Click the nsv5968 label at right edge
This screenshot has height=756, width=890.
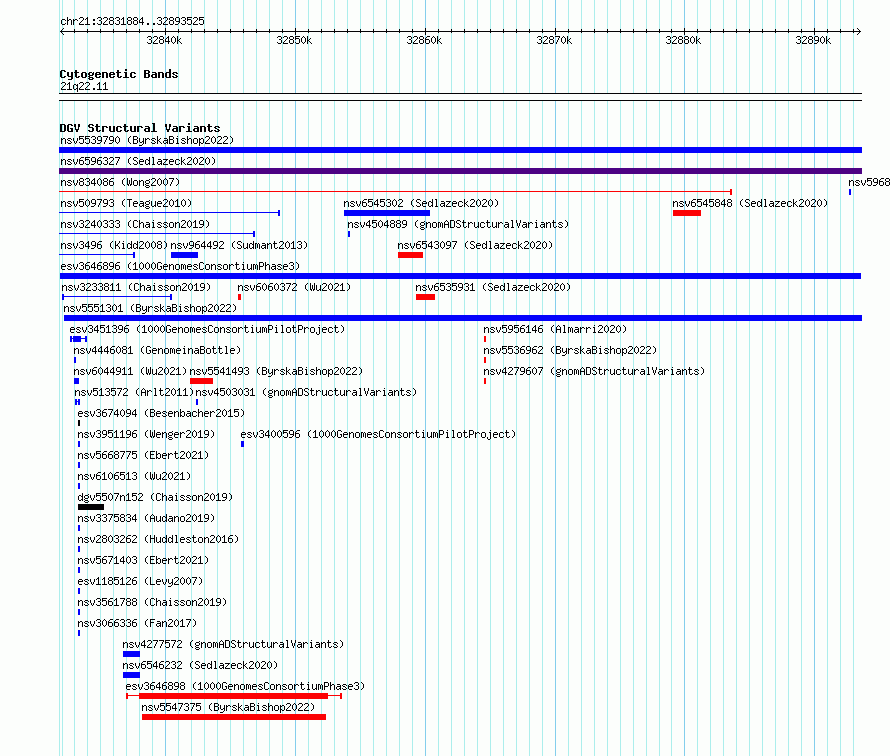(869, 182)
